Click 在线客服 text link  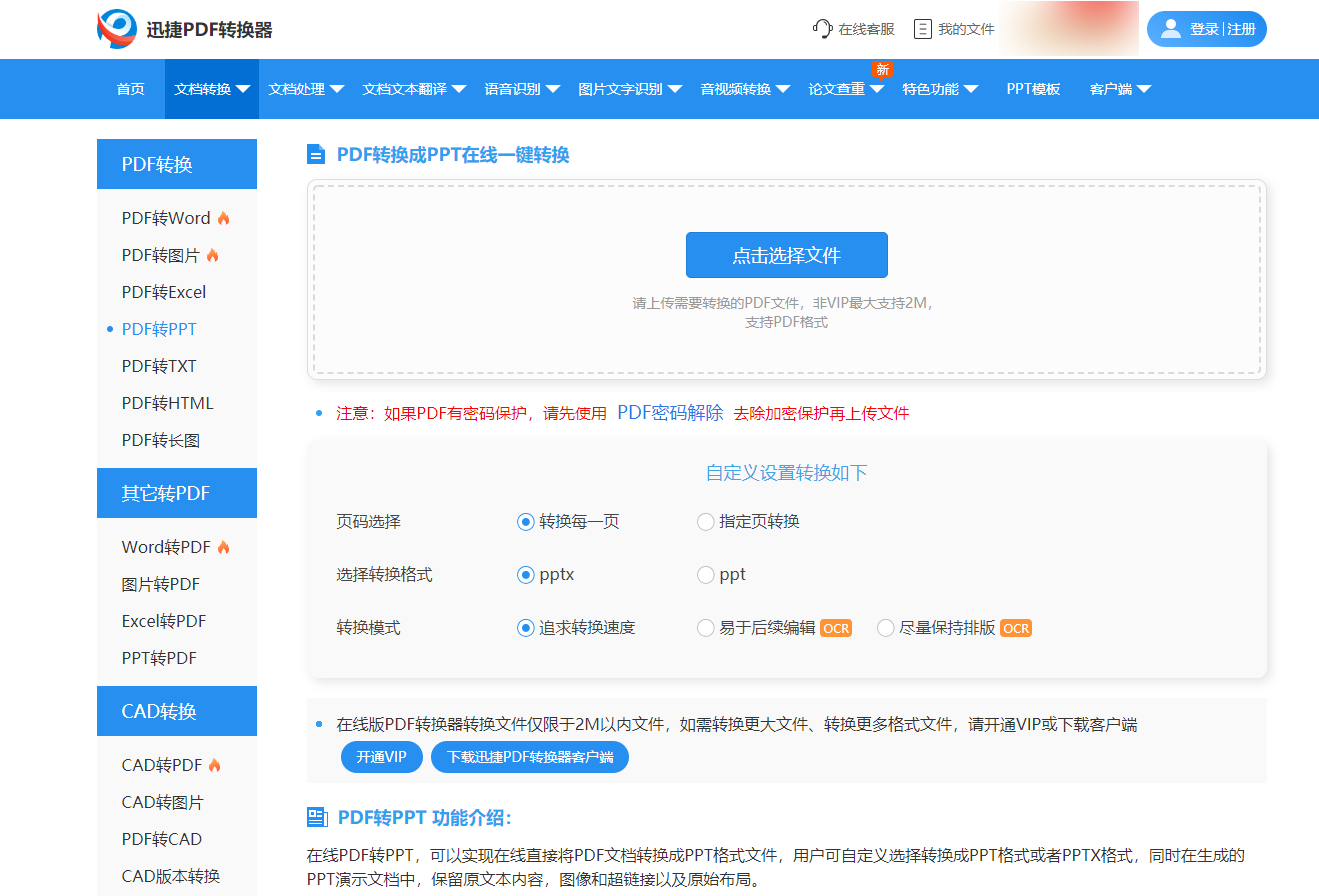click(867, 29)
